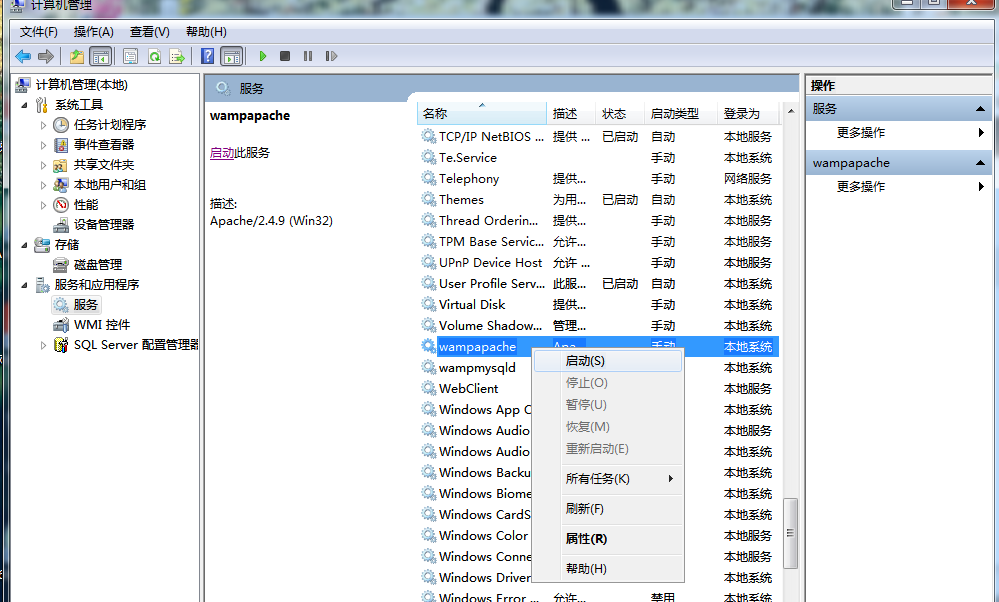Viewport: 999px width, 602px height.
Task: Open 所有任务(K) submenu
Action: (607, 478)
